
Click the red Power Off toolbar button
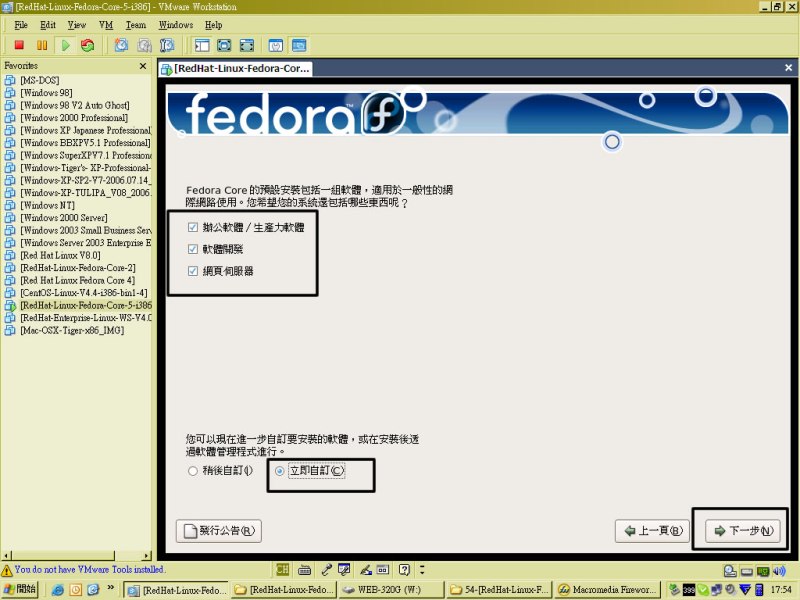point(19,45)
